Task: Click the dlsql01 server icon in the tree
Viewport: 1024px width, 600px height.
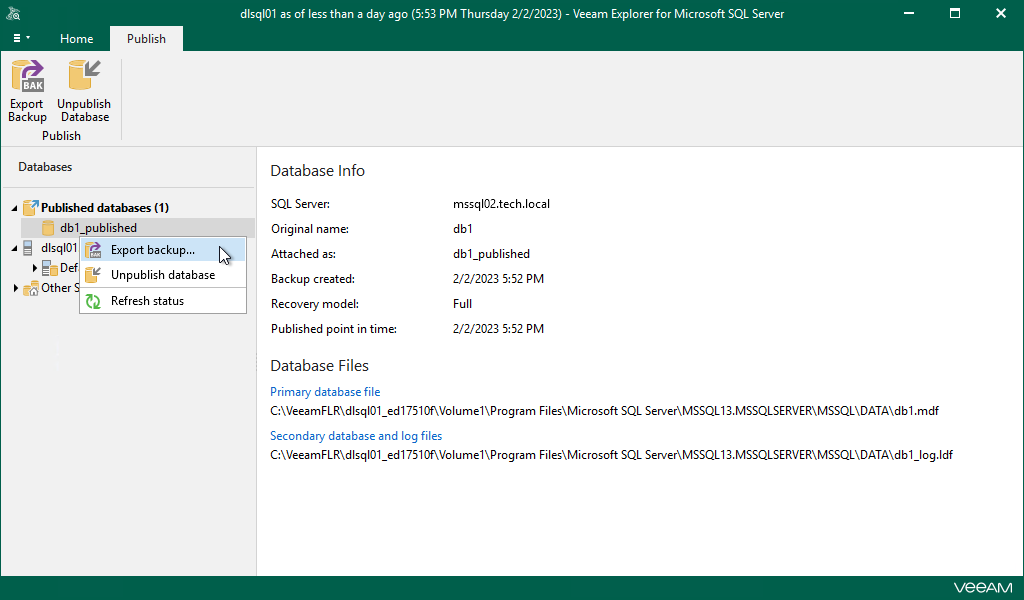Action: point(29,248)
